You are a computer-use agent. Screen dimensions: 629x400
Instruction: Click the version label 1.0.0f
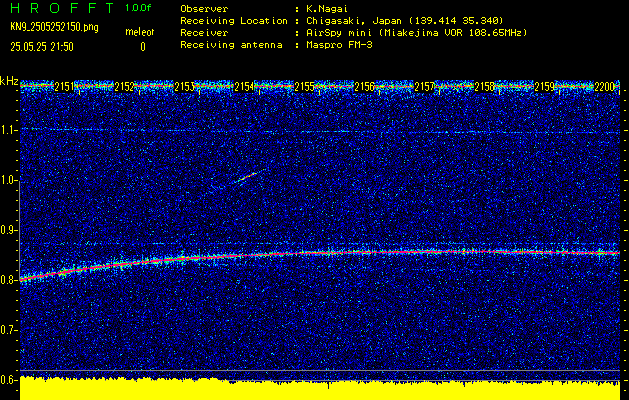(138, 8)
